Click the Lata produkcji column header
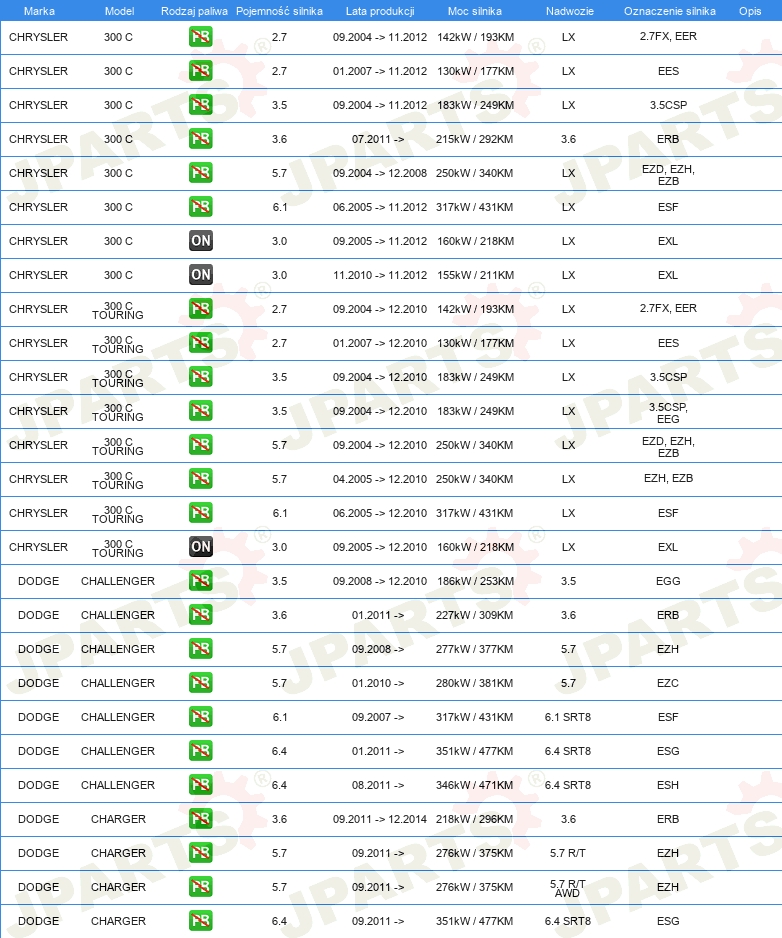 click(x=380, y=11)
